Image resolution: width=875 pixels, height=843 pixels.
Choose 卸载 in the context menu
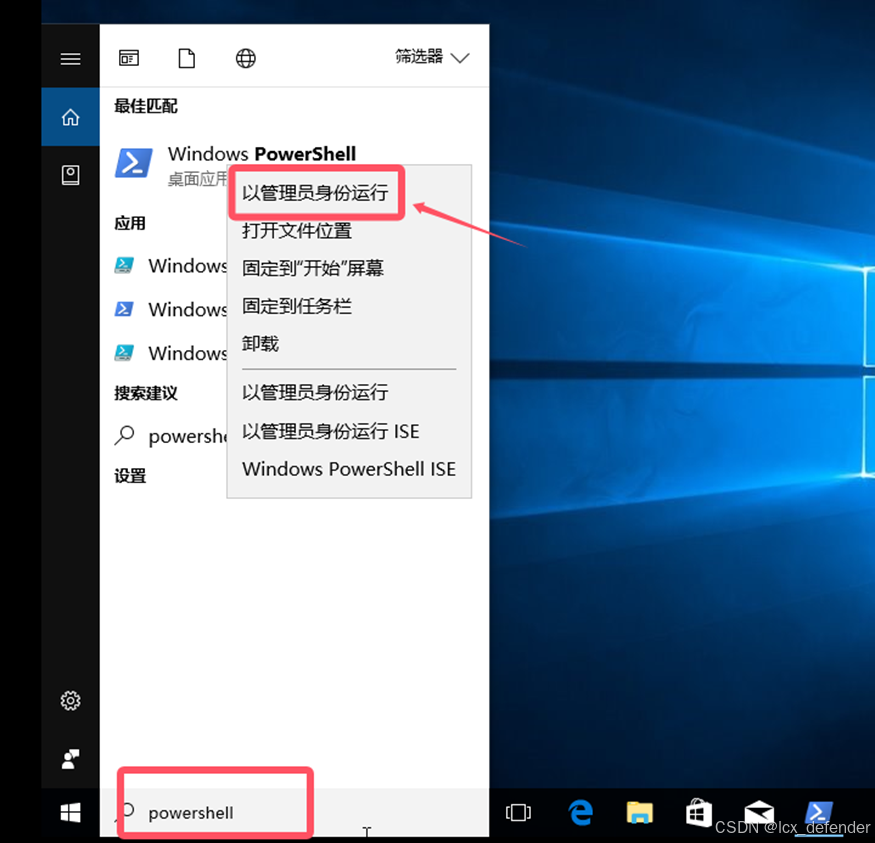260,344
